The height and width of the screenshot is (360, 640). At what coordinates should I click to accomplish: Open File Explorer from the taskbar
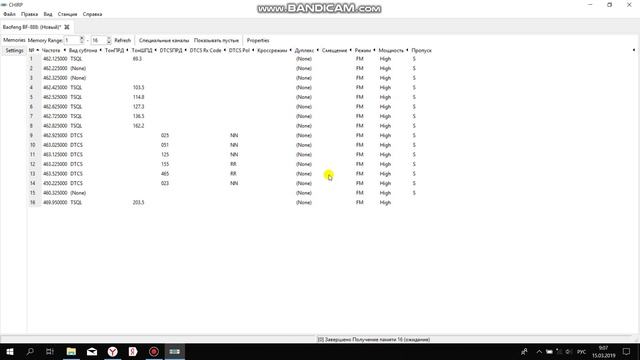(x=71, y=351)
